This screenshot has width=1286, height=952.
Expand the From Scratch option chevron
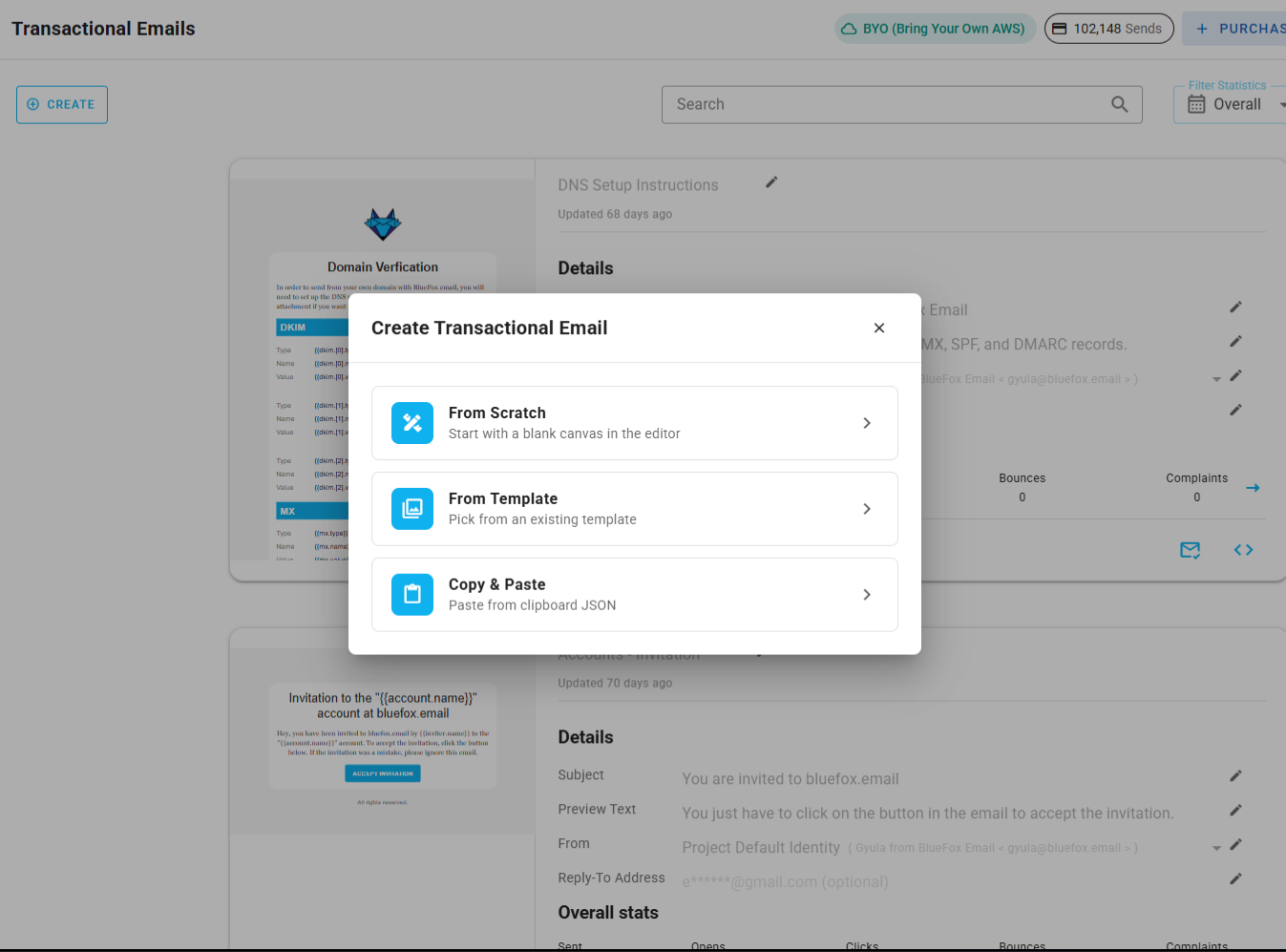tap(867, 422)
